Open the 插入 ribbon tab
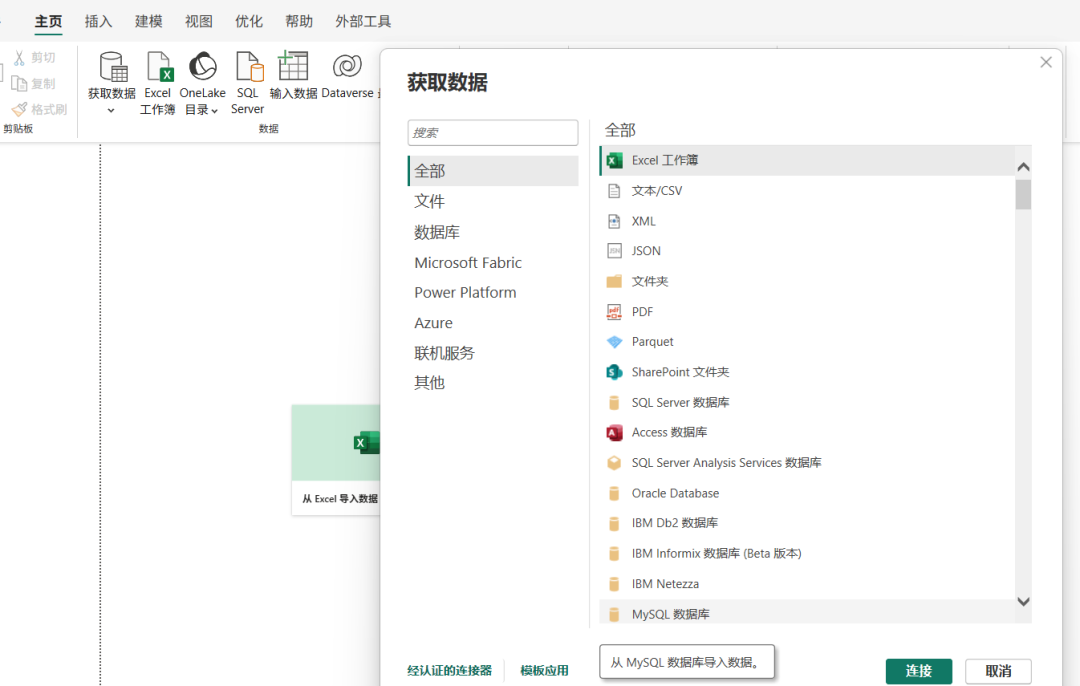Viewport: 1080px width, 686px height. 98,21
